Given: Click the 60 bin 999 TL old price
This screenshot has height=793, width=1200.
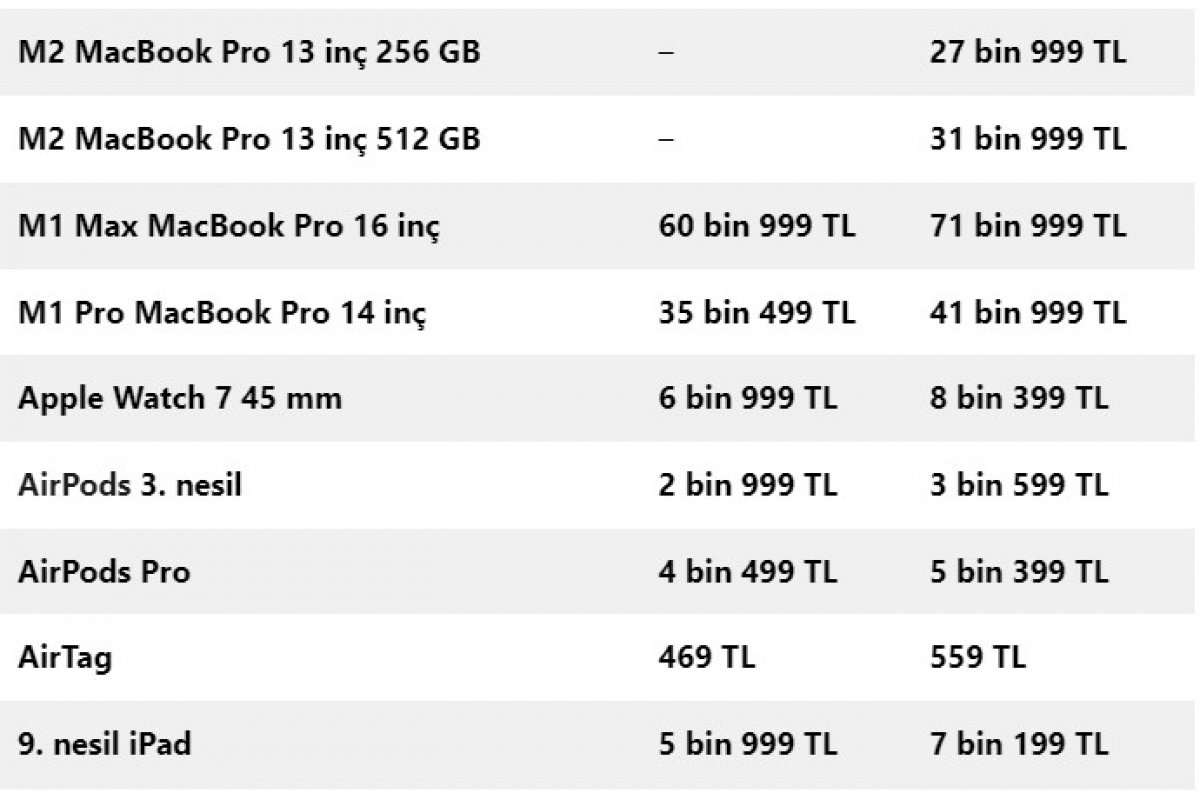Looking at the screenshot, I should click(x=757, y=225).
